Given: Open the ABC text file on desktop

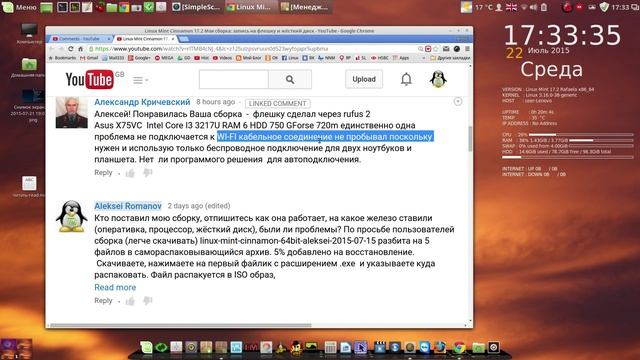Looking at the screenshot, I should pyautogui.click(x=29, y=187).
